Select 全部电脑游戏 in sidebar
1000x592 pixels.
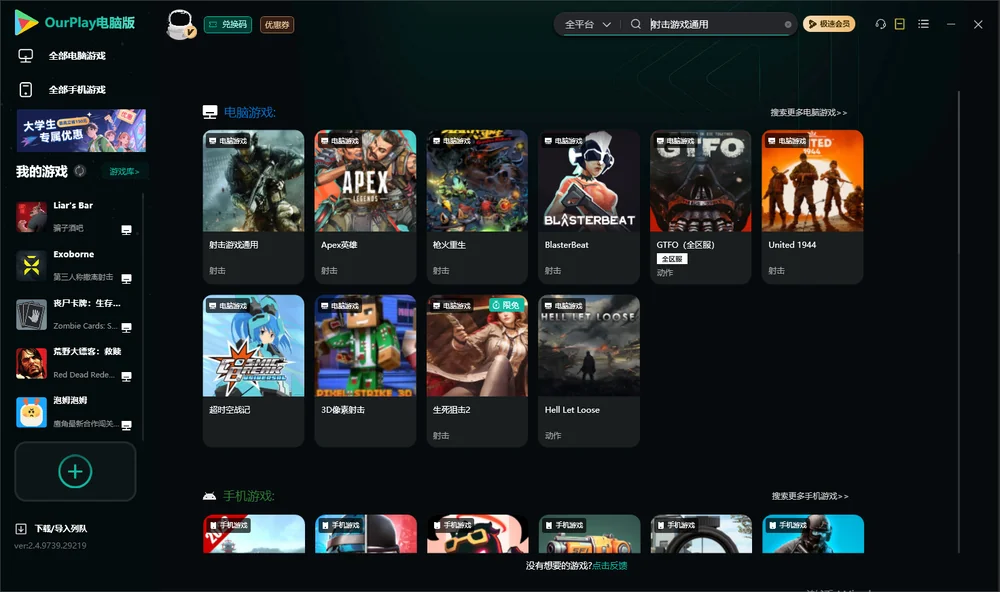(77, 56)
